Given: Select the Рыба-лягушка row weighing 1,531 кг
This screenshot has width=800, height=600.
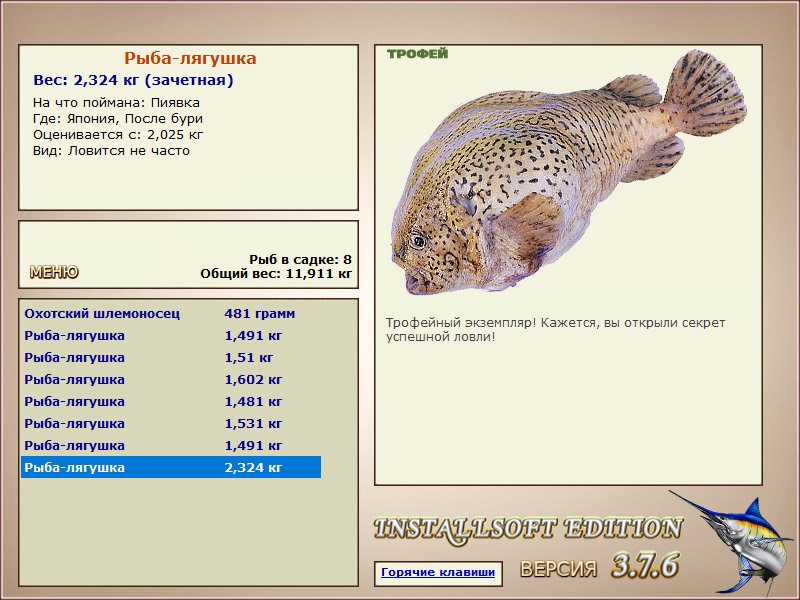Looking at the screenshot, I should click(171, 423).
